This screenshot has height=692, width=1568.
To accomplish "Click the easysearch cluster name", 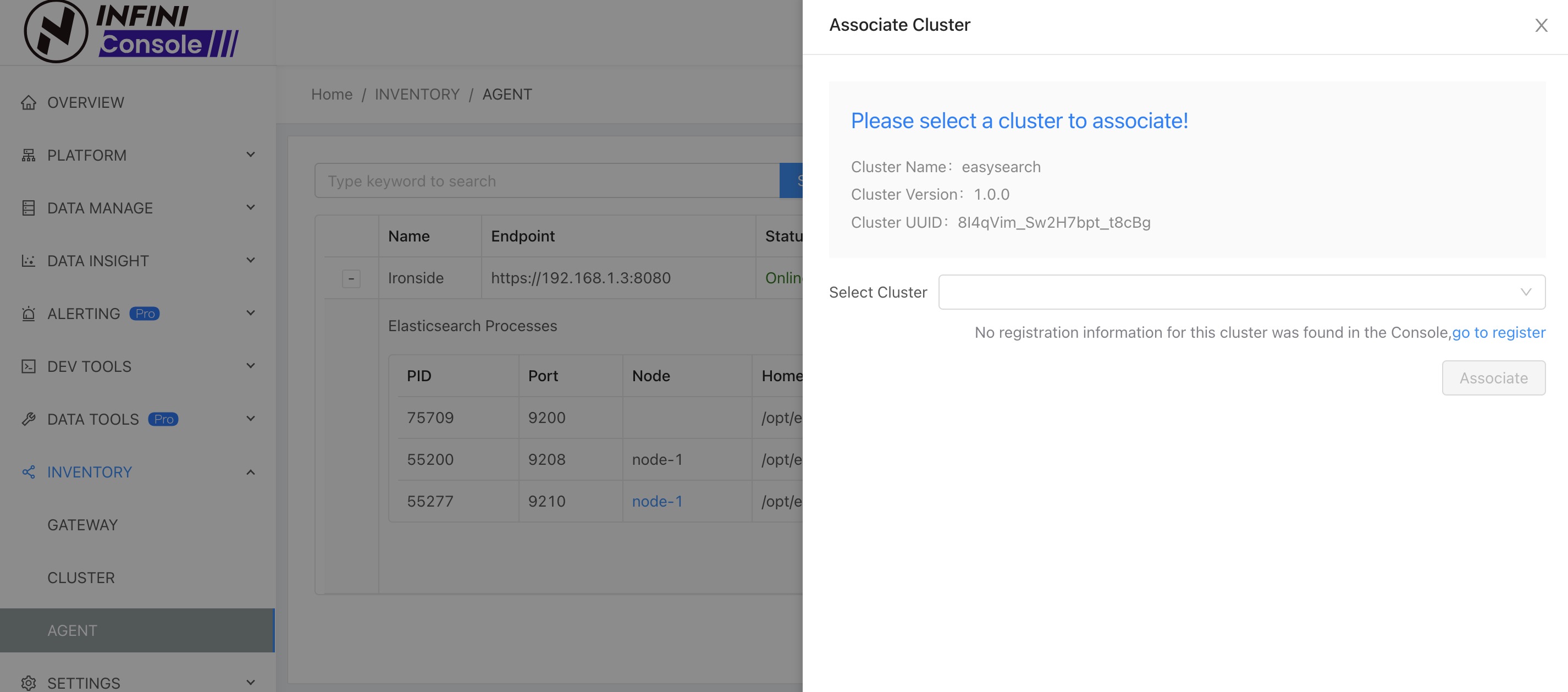I will coord(1001,167).
